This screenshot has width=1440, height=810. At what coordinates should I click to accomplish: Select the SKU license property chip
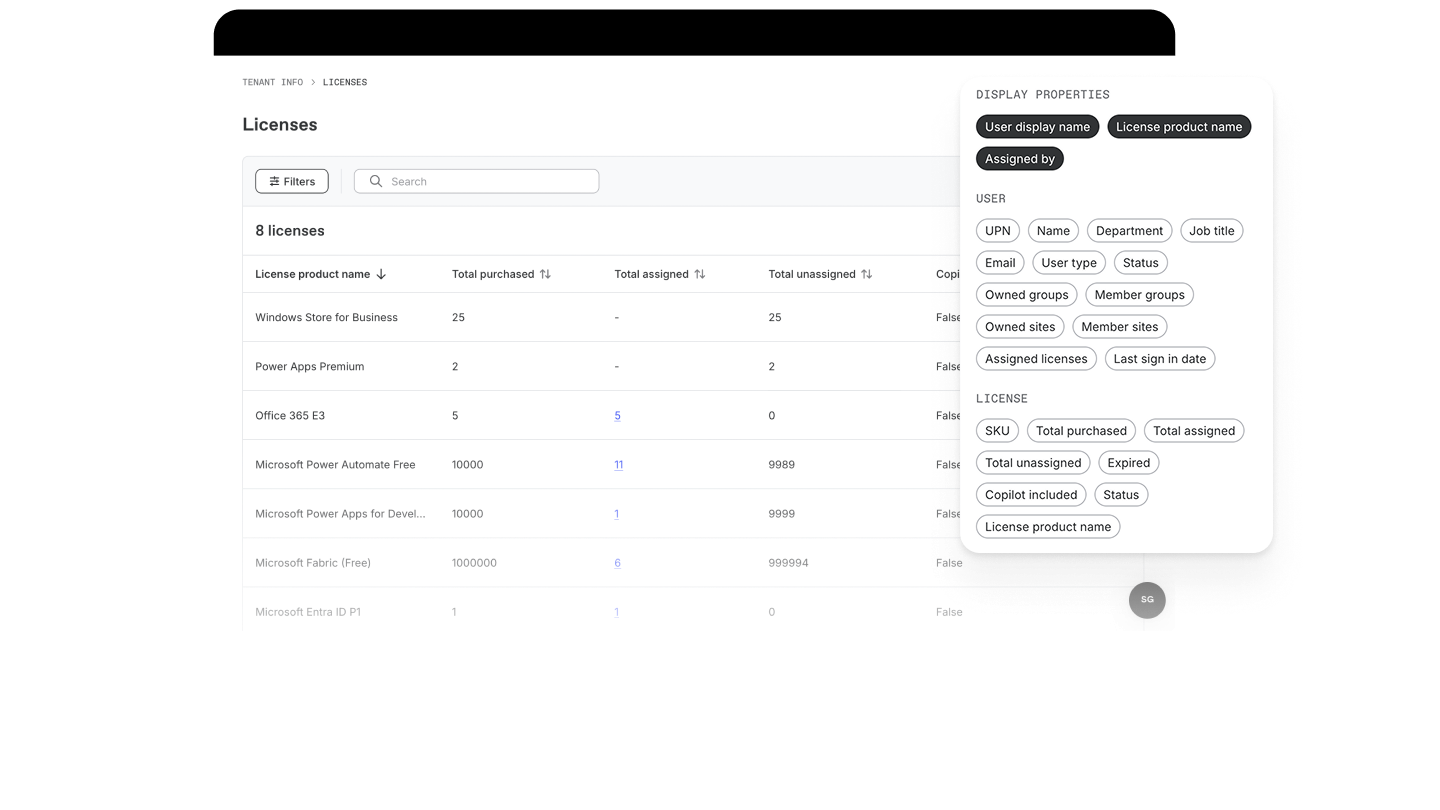(997, 431)
